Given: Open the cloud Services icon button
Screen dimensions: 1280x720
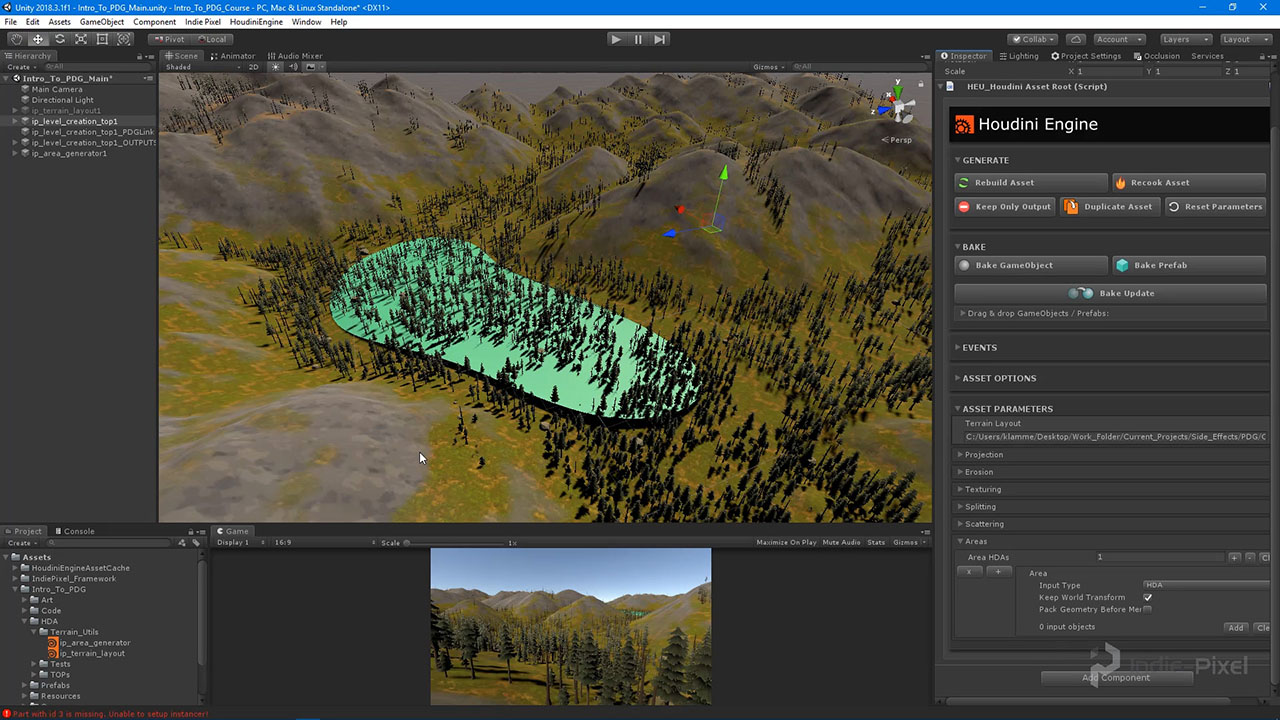Looking at the screenshot, I should [x=1075, y=39].
